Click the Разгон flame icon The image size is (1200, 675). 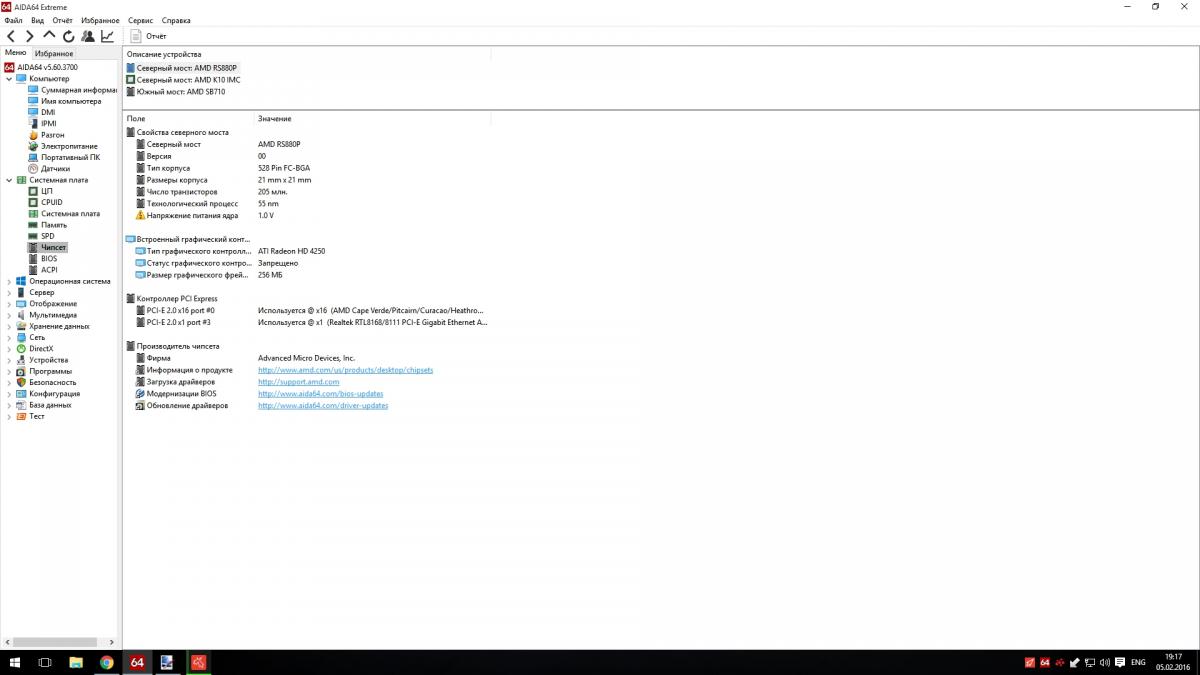33,135
